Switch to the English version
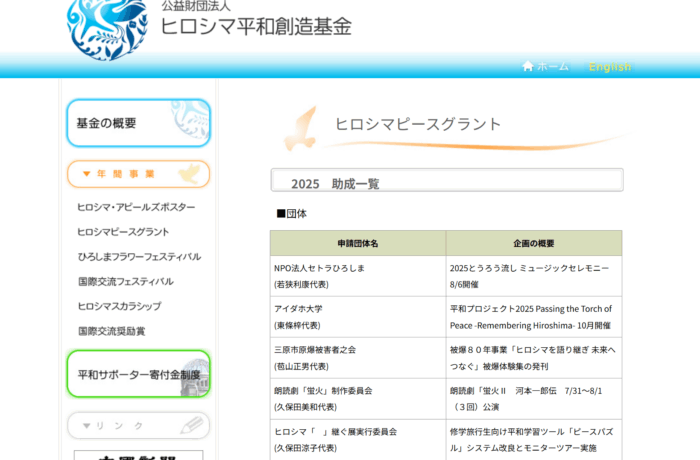 [x=610, y=67]
